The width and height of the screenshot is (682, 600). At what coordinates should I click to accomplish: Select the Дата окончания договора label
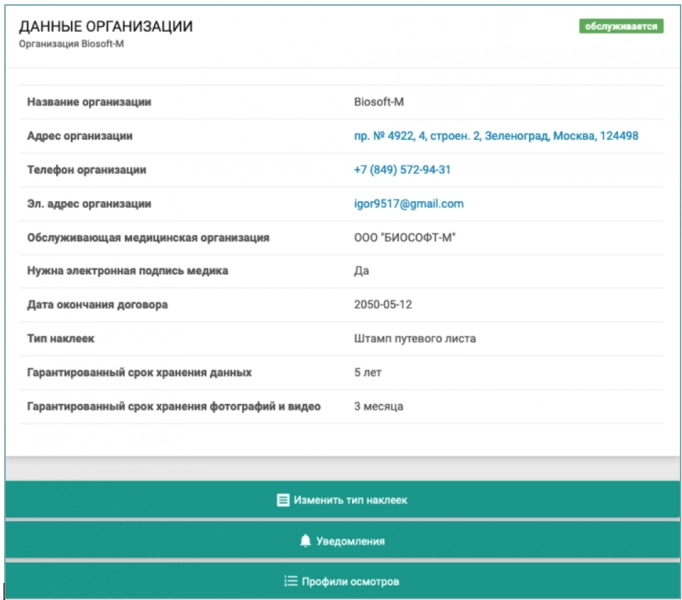(x=97, y=305)
